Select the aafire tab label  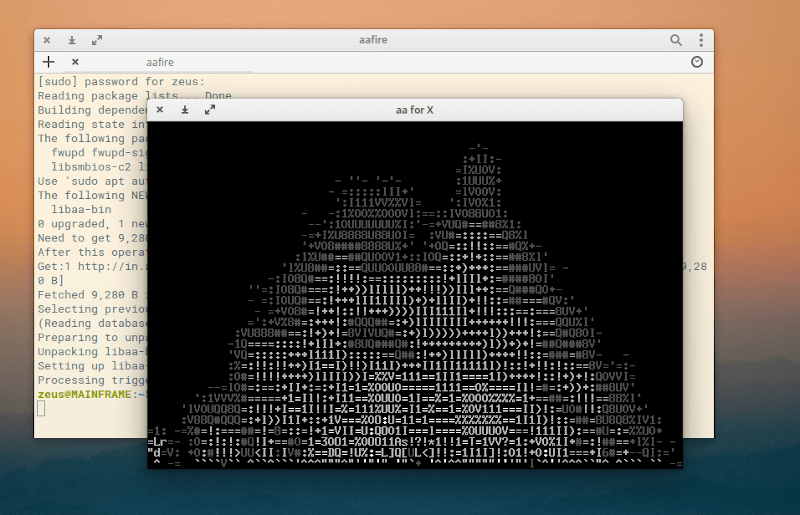click(x=160, y=62)
